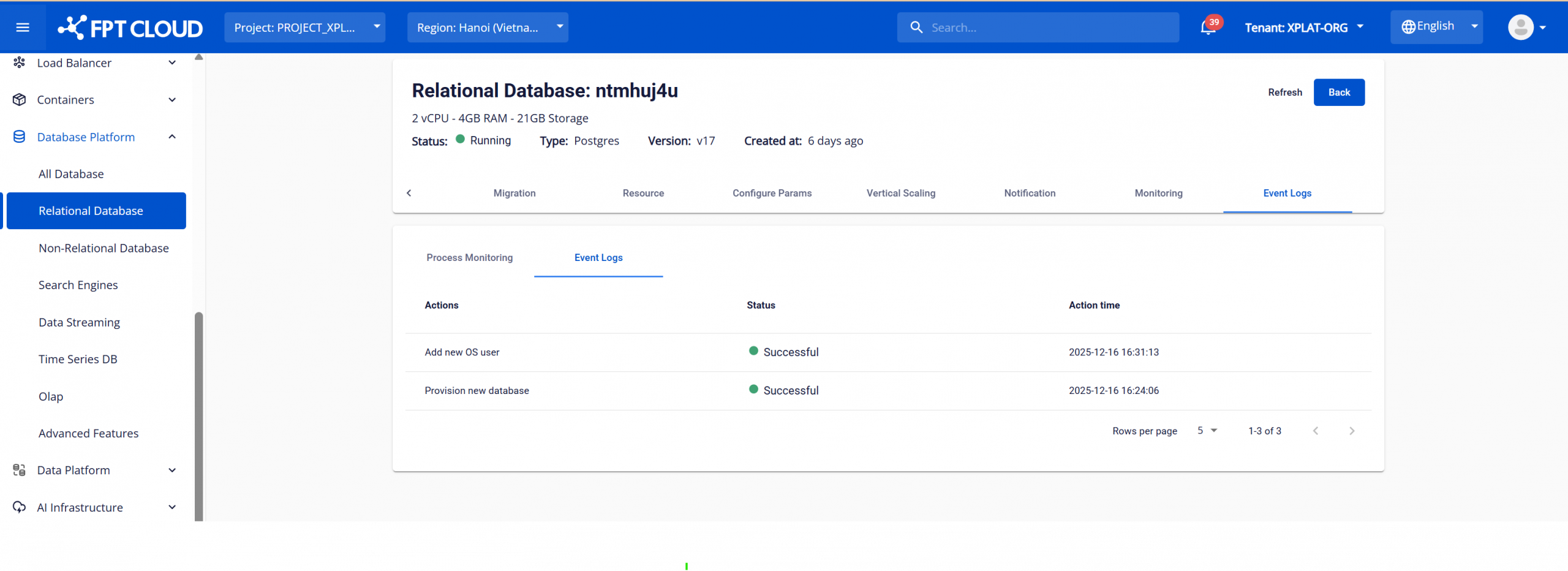Open the notifications bell icon
The width and height of the screenshot is (1568, 571).
pyautogui.click(x=1207, y=28)
